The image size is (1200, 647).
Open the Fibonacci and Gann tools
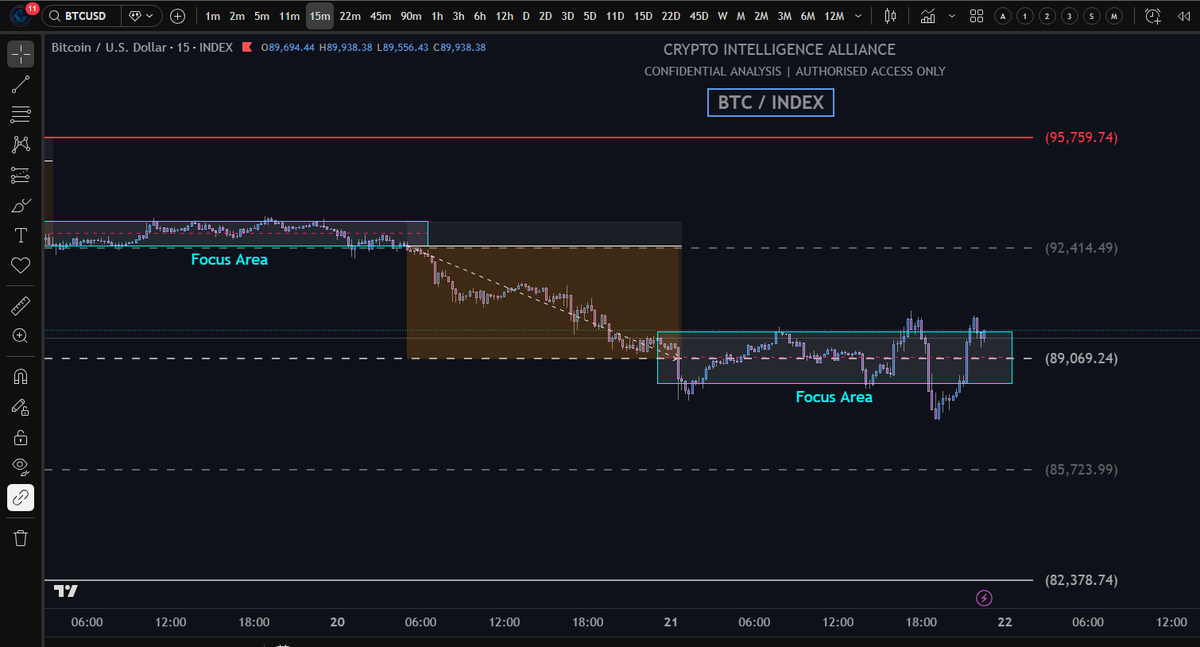point(20,114)
